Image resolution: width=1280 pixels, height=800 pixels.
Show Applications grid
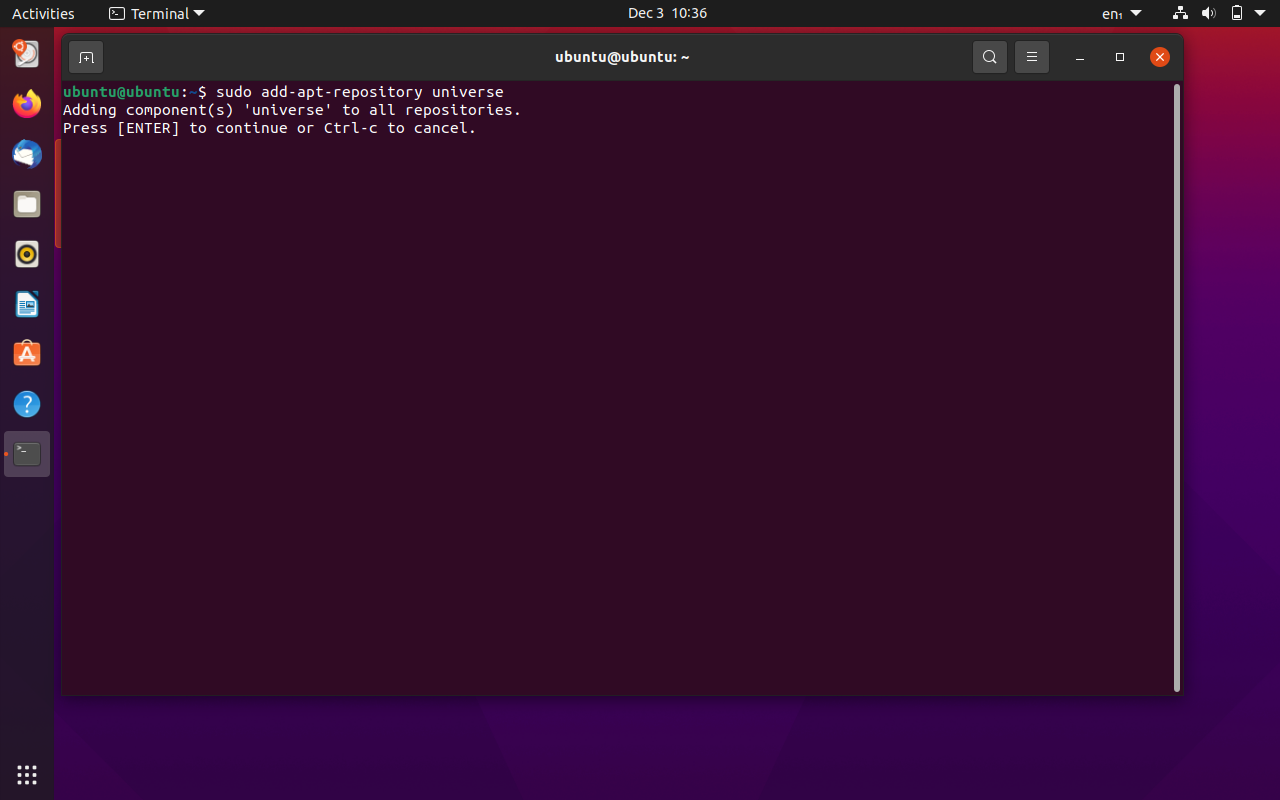[27, 774]
